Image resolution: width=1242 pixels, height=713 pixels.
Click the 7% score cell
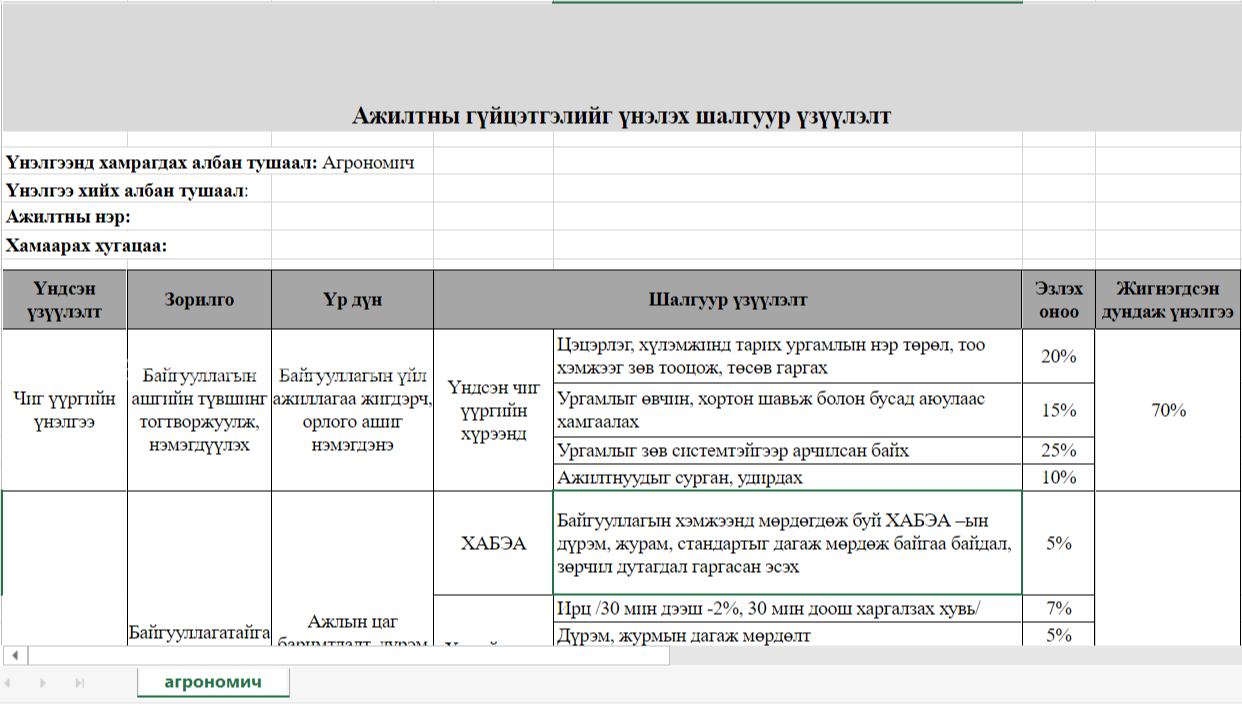click(x=1059, y=608)
